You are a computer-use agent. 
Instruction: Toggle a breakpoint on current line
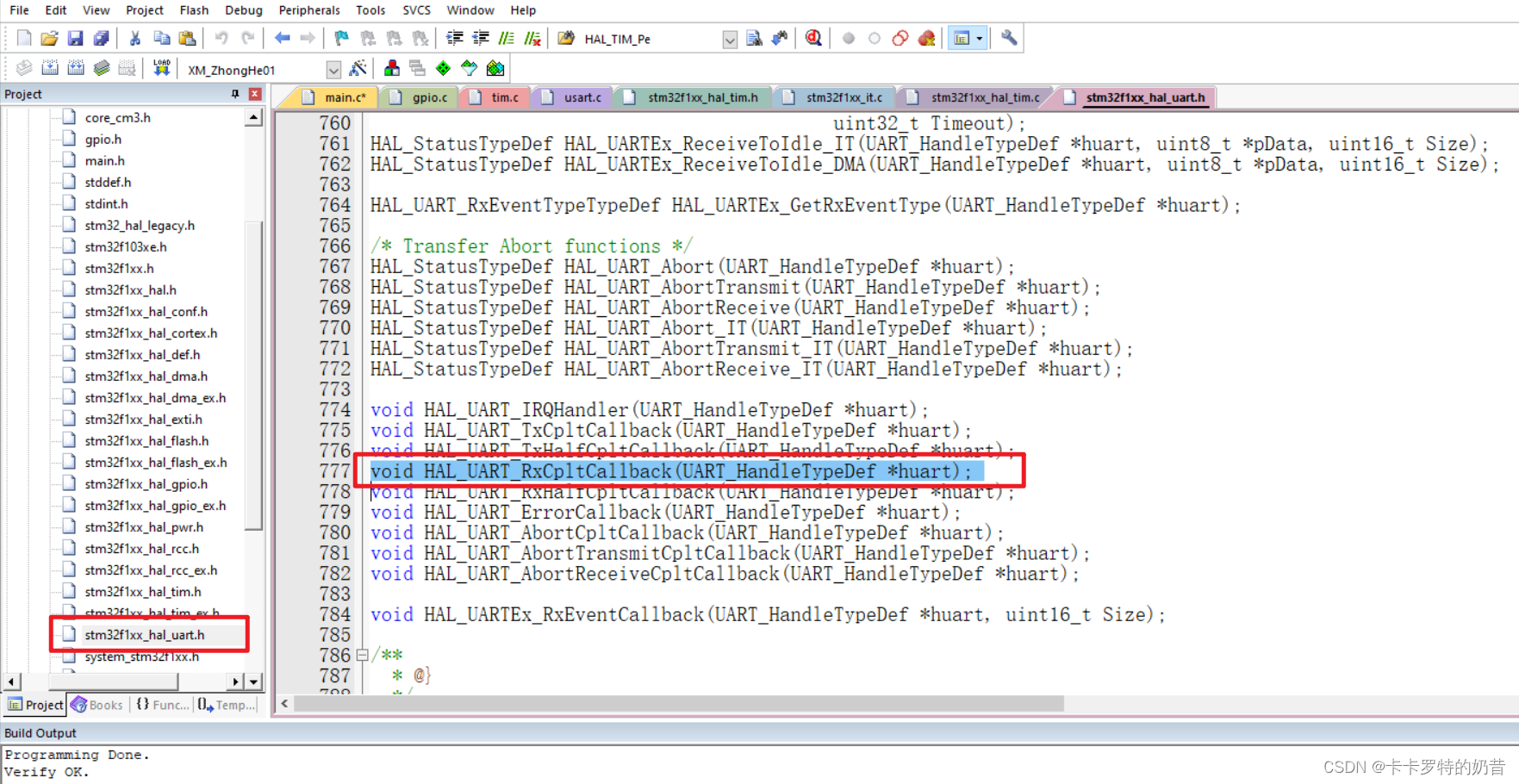(849, 38)
